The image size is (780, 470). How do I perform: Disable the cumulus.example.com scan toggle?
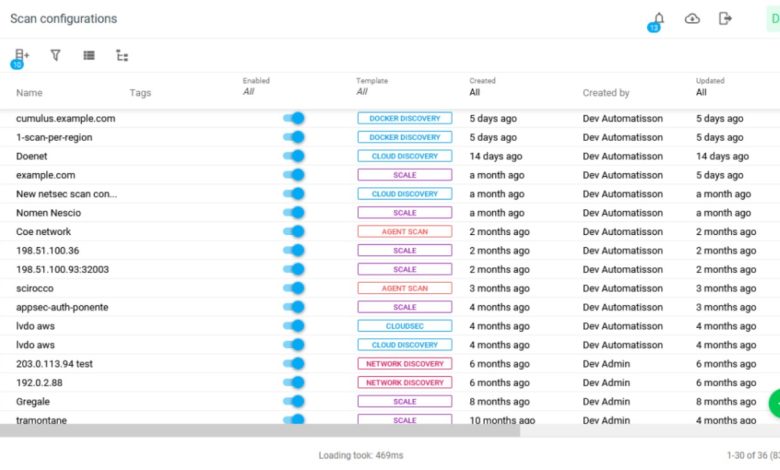pyautogui.click(x=293, y=118)
